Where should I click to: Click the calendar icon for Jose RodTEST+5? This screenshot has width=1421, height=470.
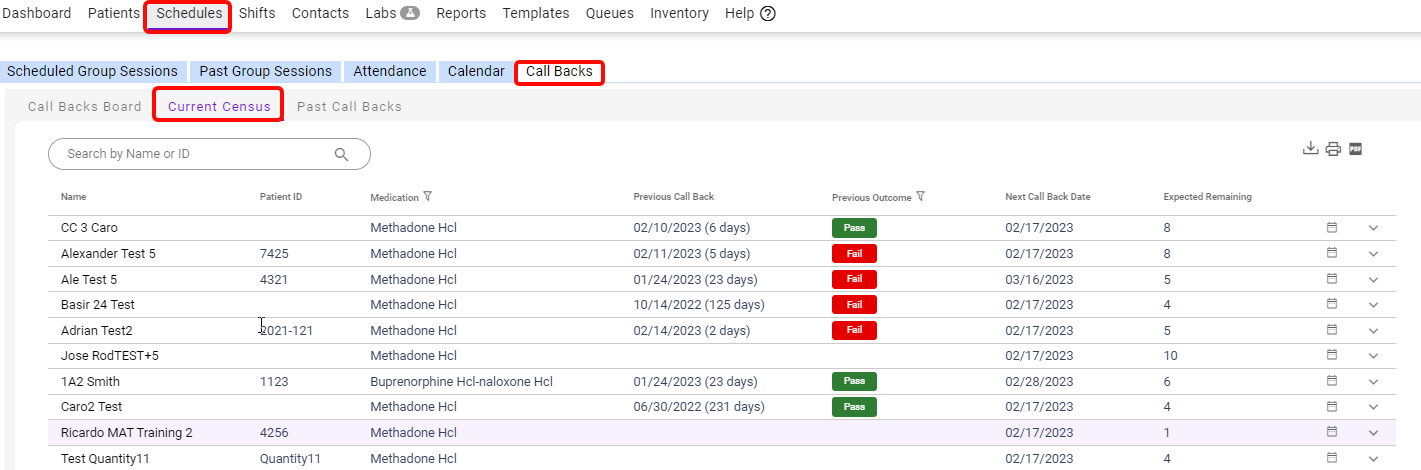point(1331,355)
